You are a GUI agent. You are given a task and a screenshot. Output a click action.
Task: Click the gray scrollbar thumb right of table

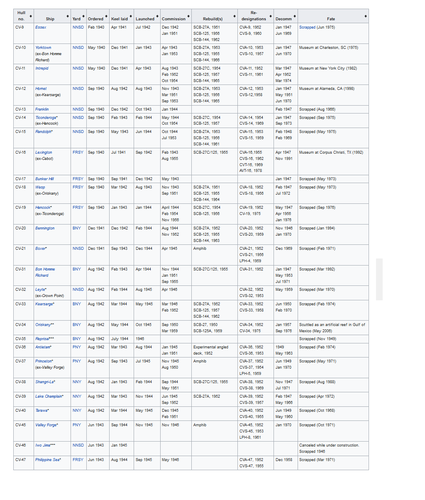pyautogui.click(x=379, y=279)
